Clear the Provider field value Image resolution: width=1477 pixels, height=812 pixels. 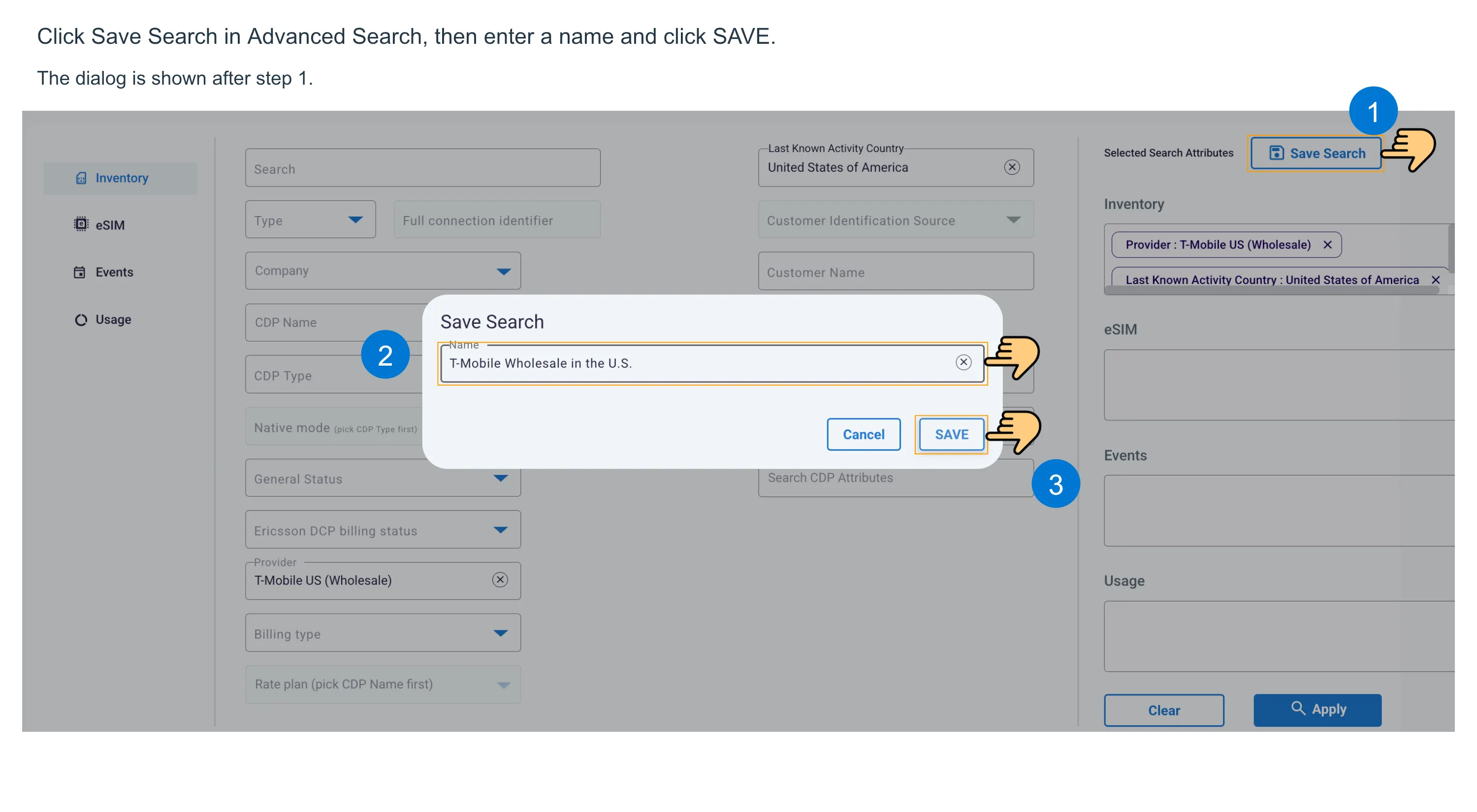[x=500, y=580]
